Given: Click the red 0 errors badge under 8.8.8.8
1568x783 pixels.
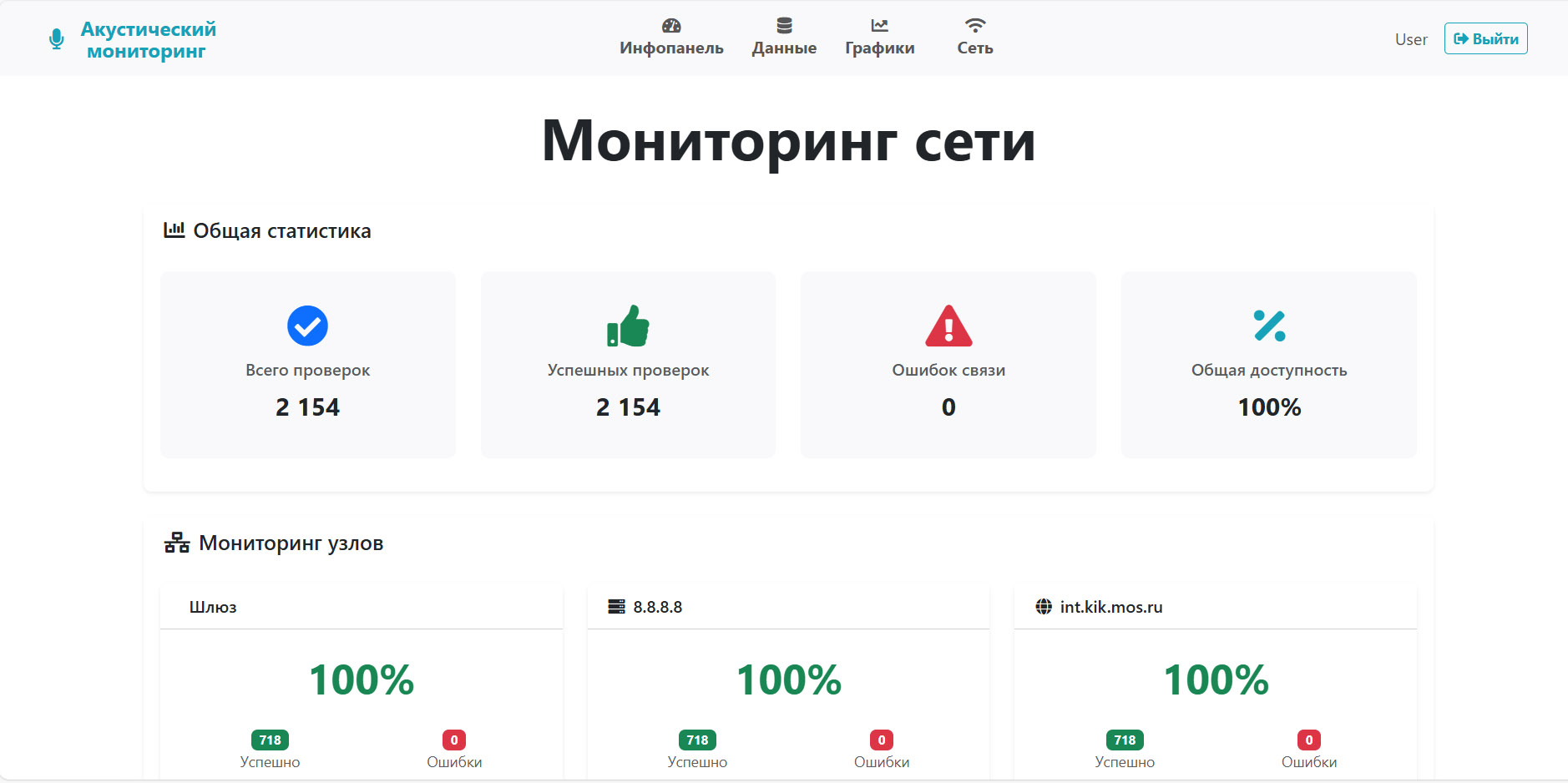Looking at the screenshot, I should click(x=881, y=740).
